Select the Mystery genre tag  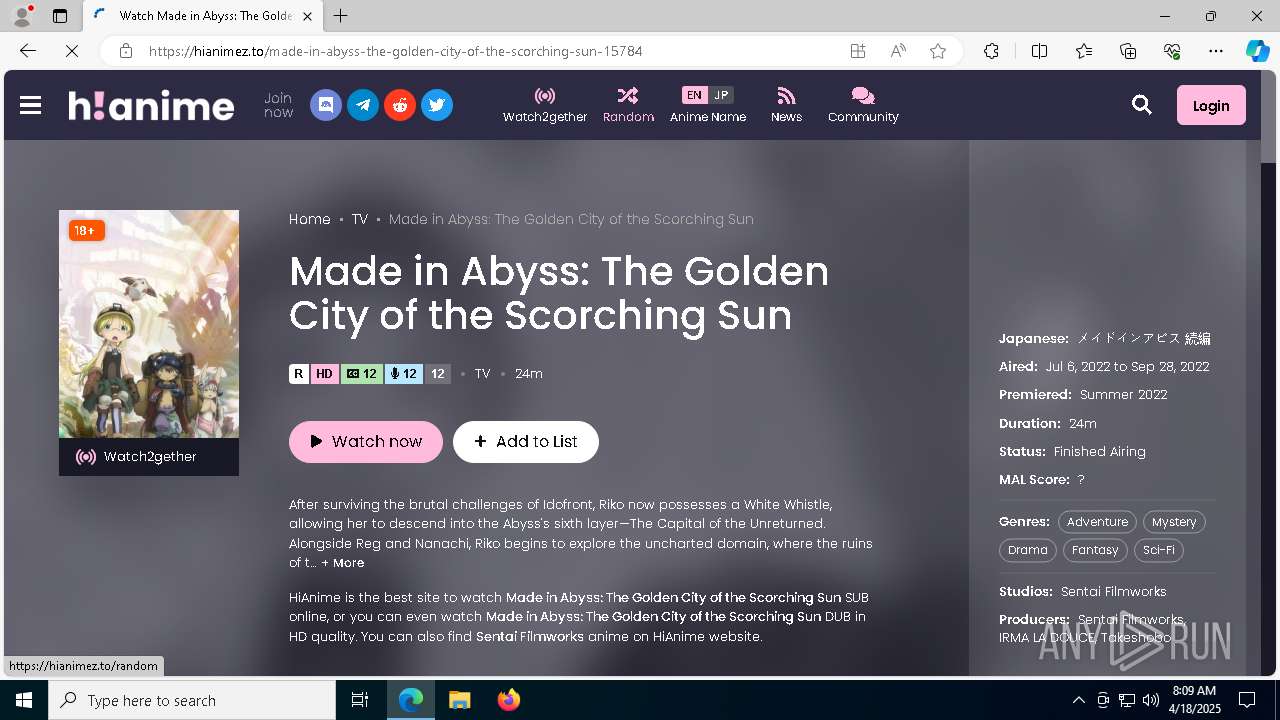pos(1174,522)
